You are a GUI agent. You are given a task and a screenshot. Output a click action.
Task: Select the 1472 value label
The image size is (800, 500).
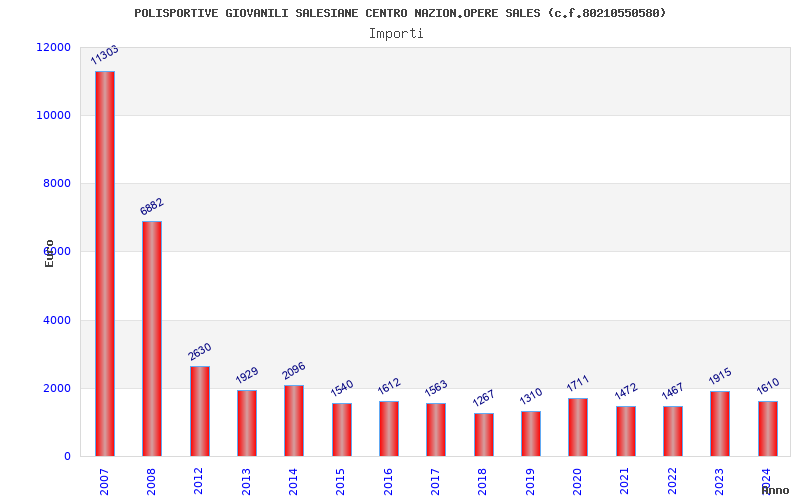626,391
